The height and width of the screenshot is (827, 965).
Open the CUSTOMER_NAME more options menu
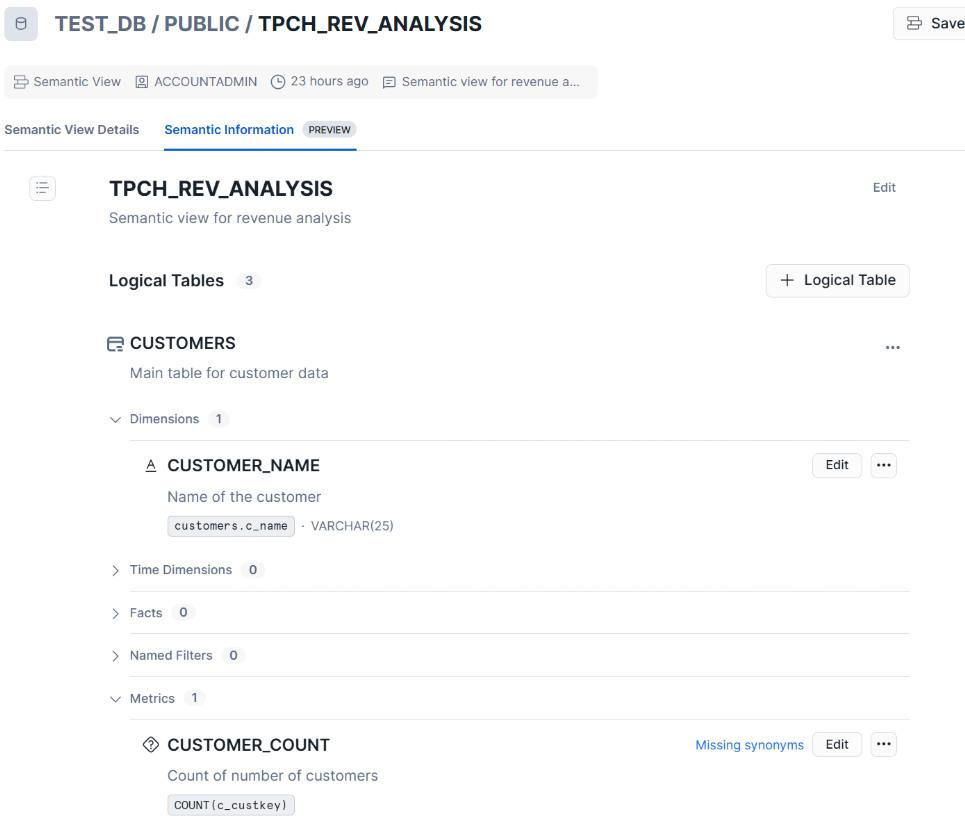883,465
